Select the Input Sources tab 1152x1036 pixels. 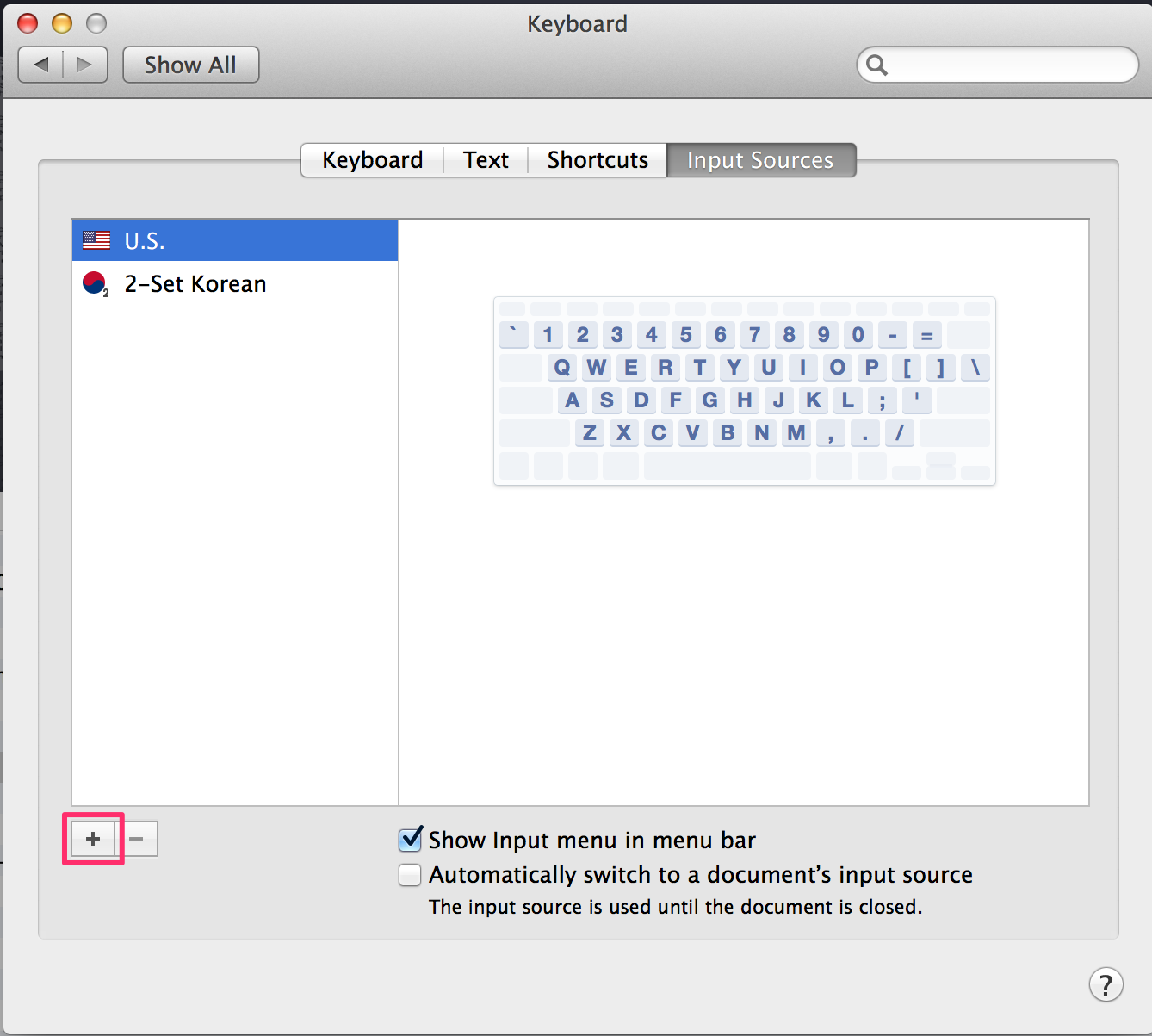pyautogui.click(x=760, y=160)
